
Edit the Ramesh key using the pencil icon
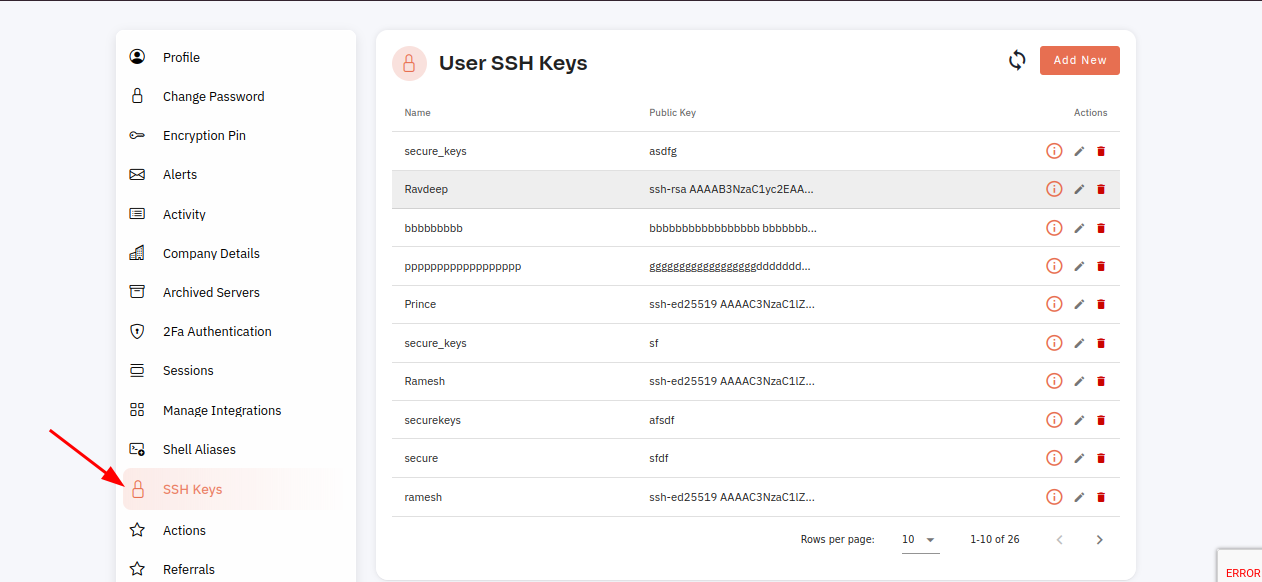[1079, 381]
